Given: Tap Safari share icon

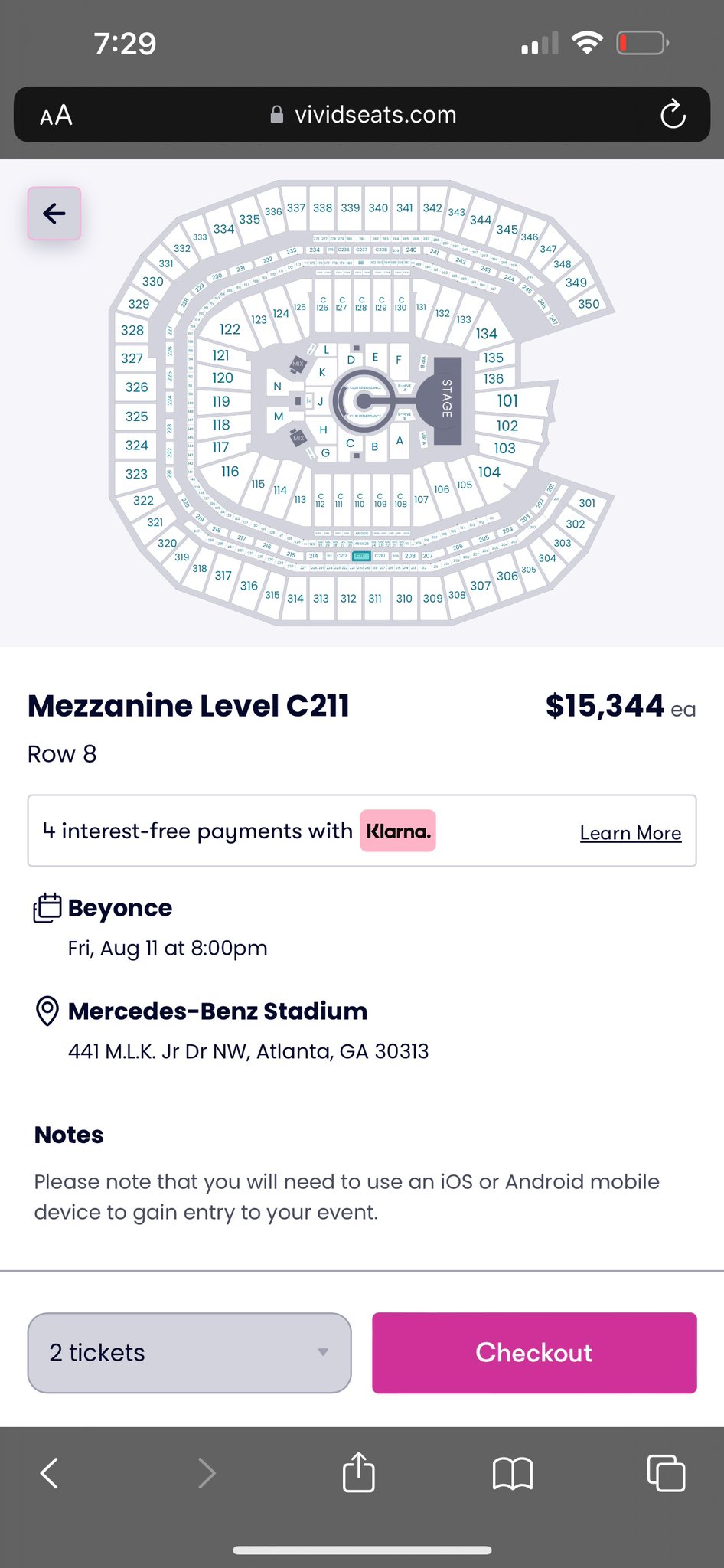Looking at the screenshot, I should (x=358, y=1472).
